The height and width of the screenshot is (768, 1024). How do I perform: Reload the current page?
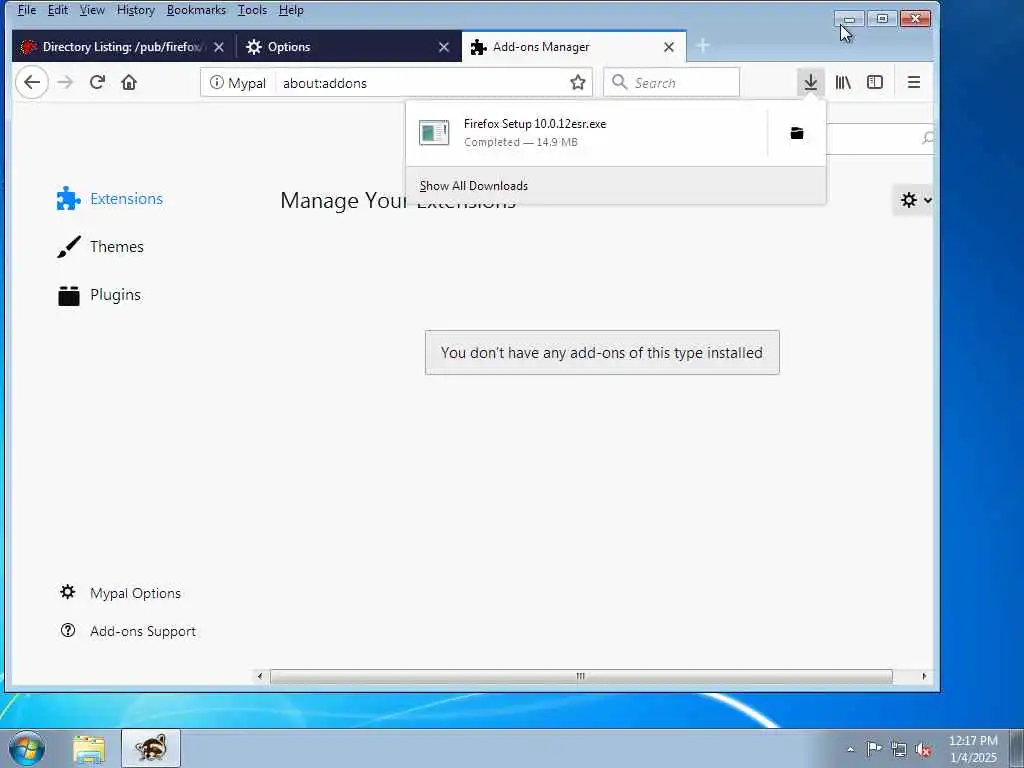[97, 82]
